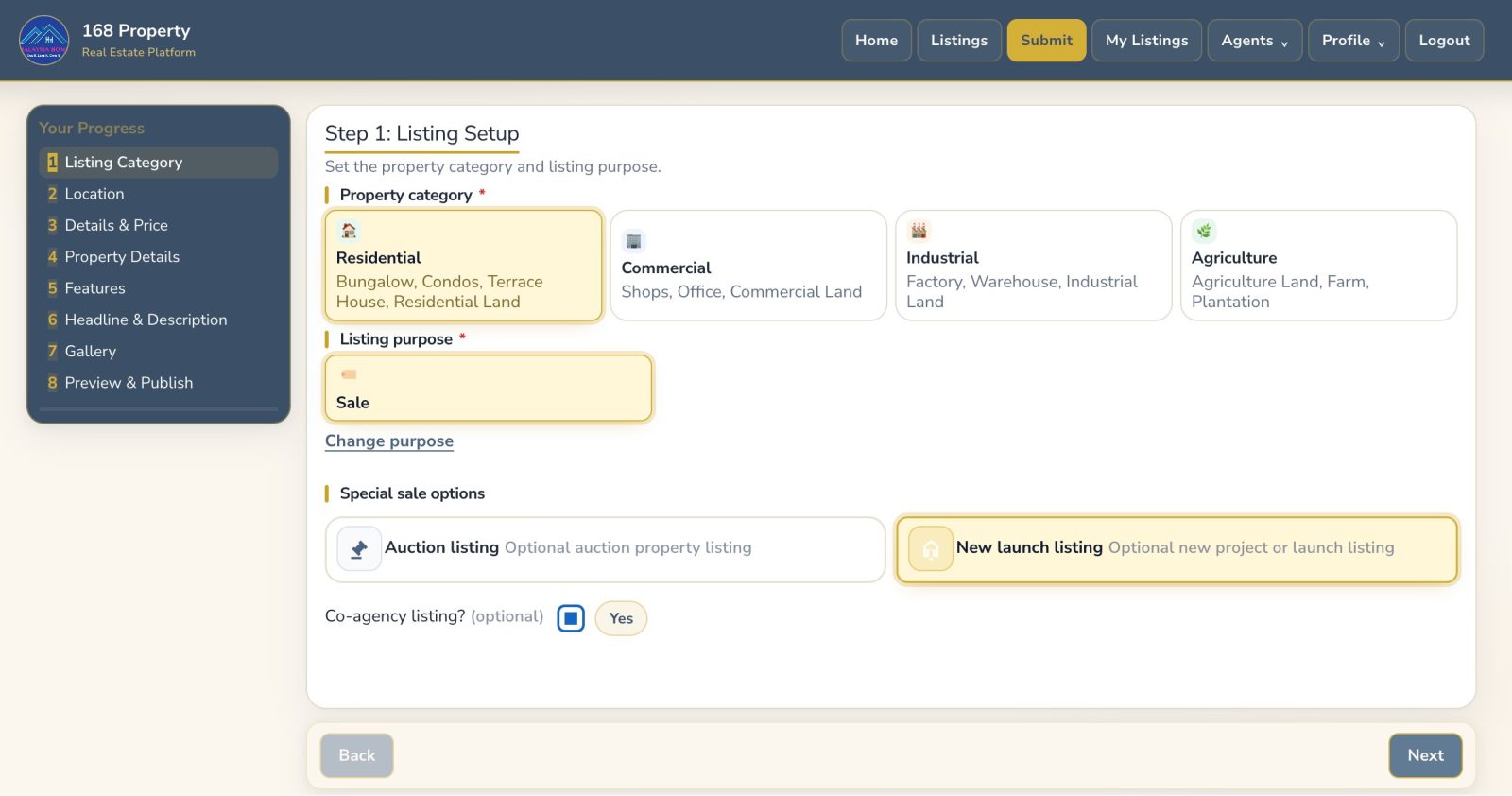Viewport: 1512px width, 796px height.
Task: Click the Industrial factory icon
Action: (x=919, y=231)
